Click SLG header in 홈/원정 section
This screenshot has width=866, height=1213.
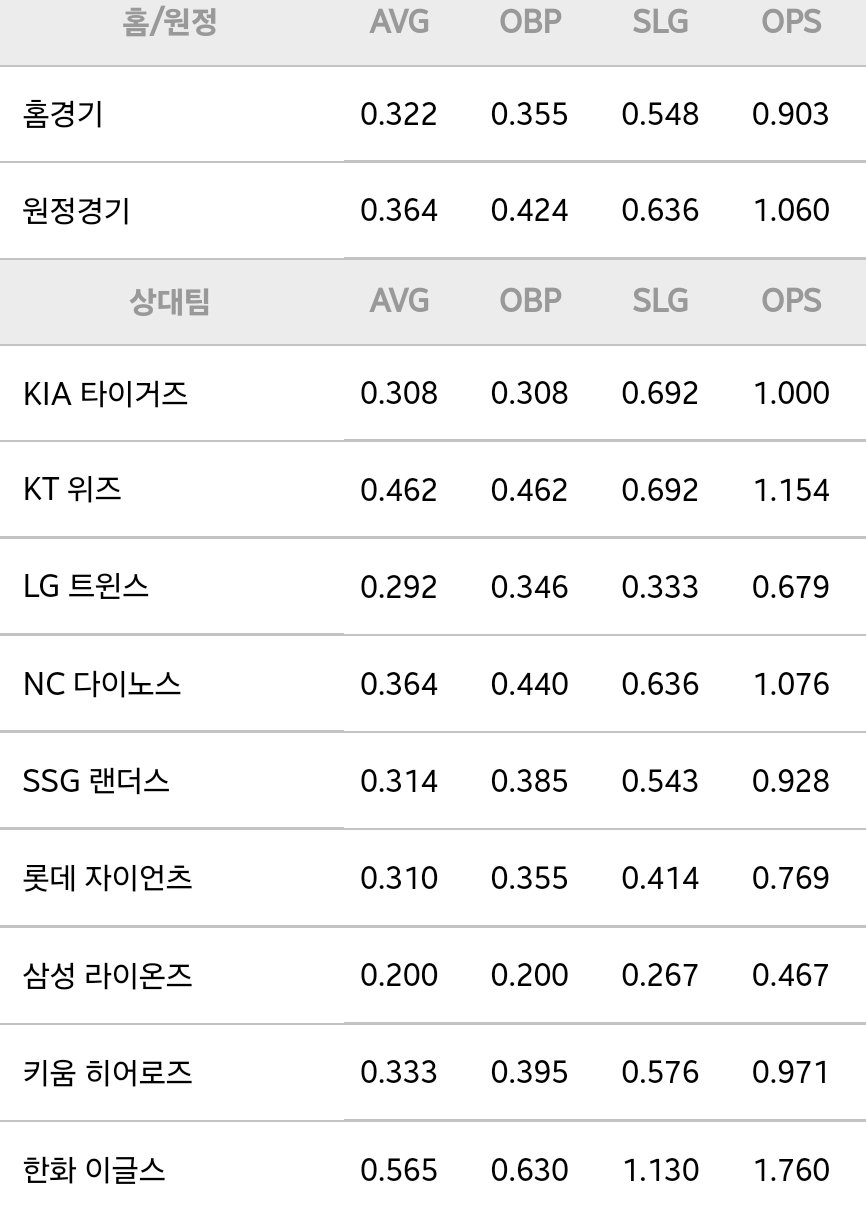pyautogui.click(x=660, y=22)
